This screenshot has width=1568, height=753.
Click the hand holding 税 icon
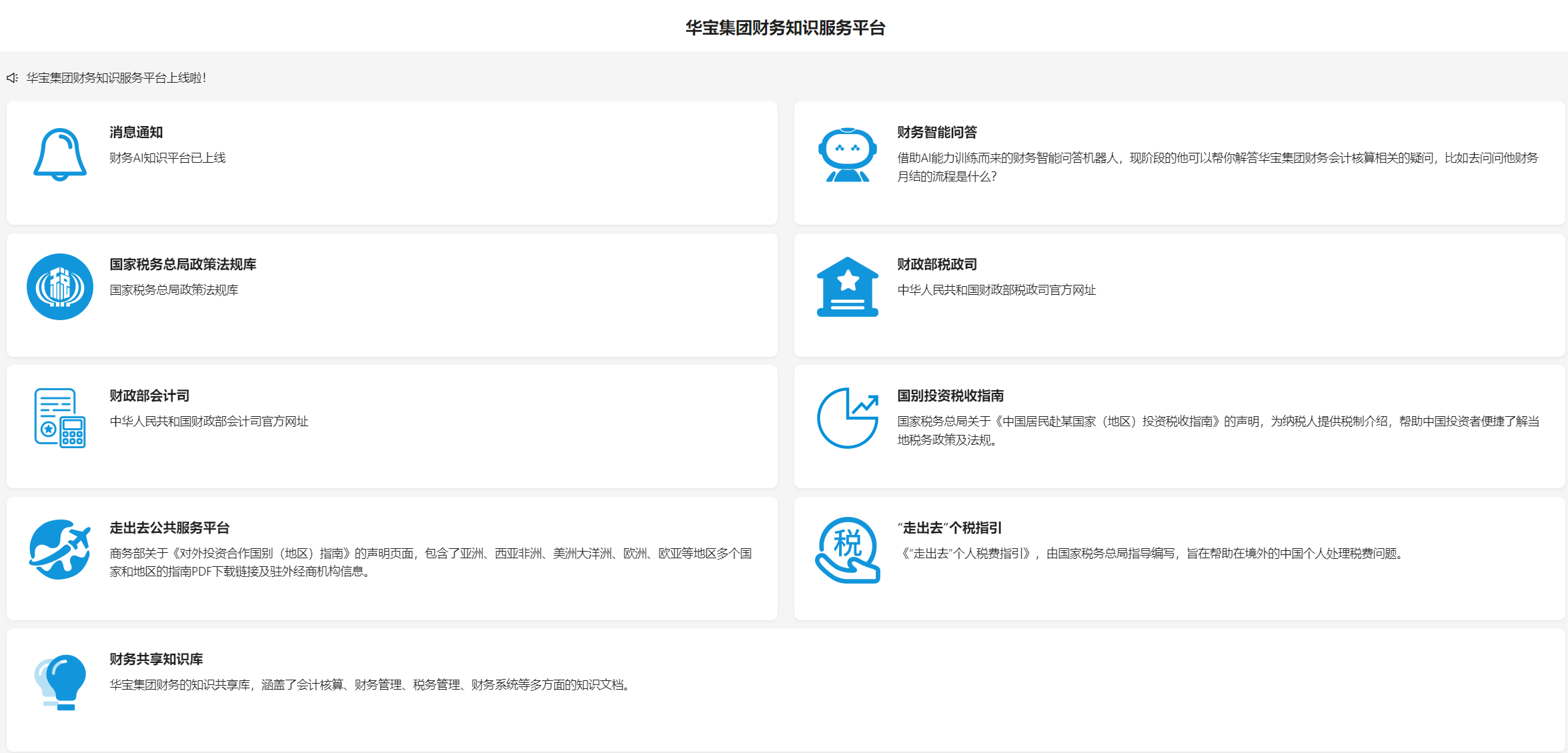pos(847,550)
